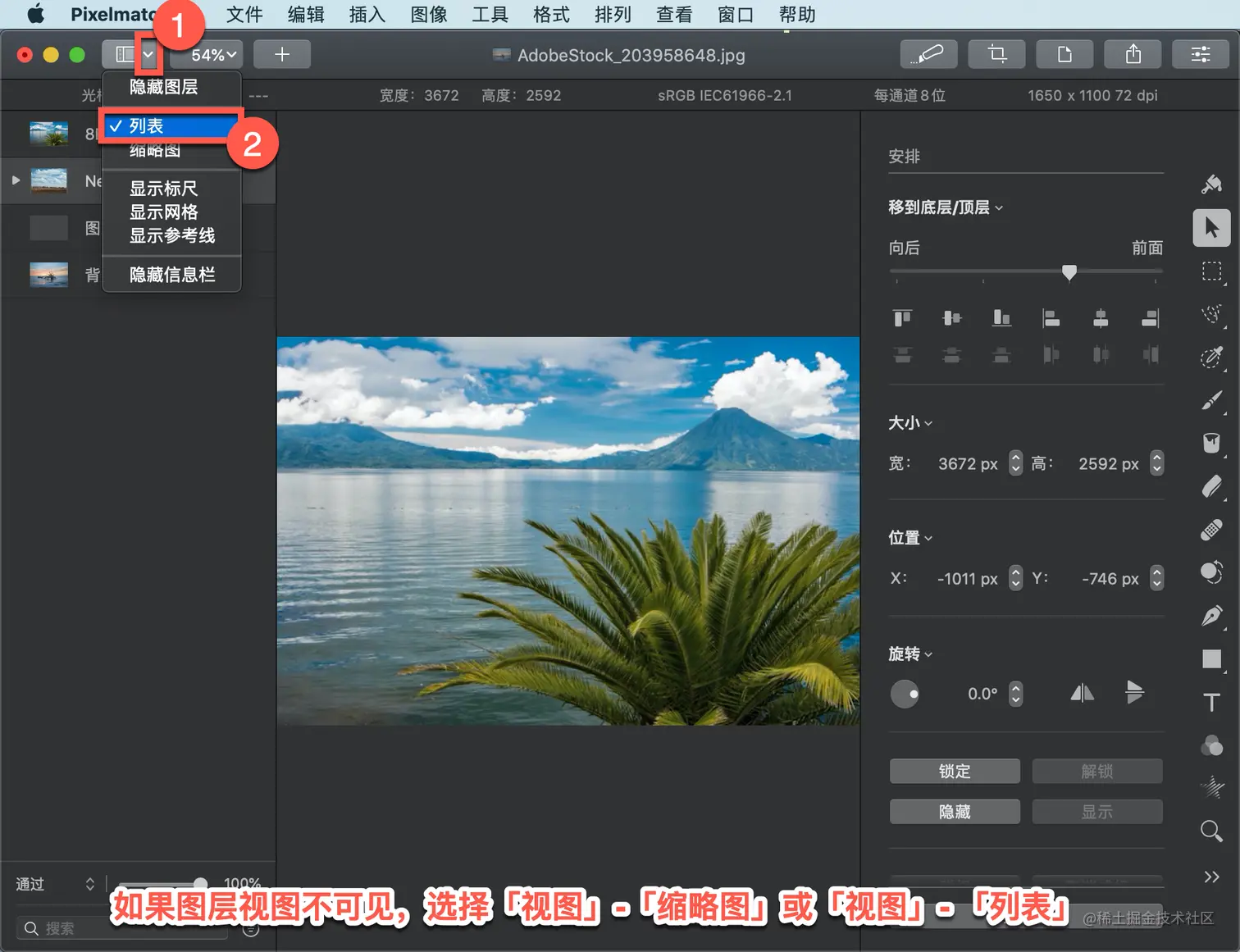Select the Style paint tool at top of toolbar
Screen dimensions: 1240x952
[1211, 184]
